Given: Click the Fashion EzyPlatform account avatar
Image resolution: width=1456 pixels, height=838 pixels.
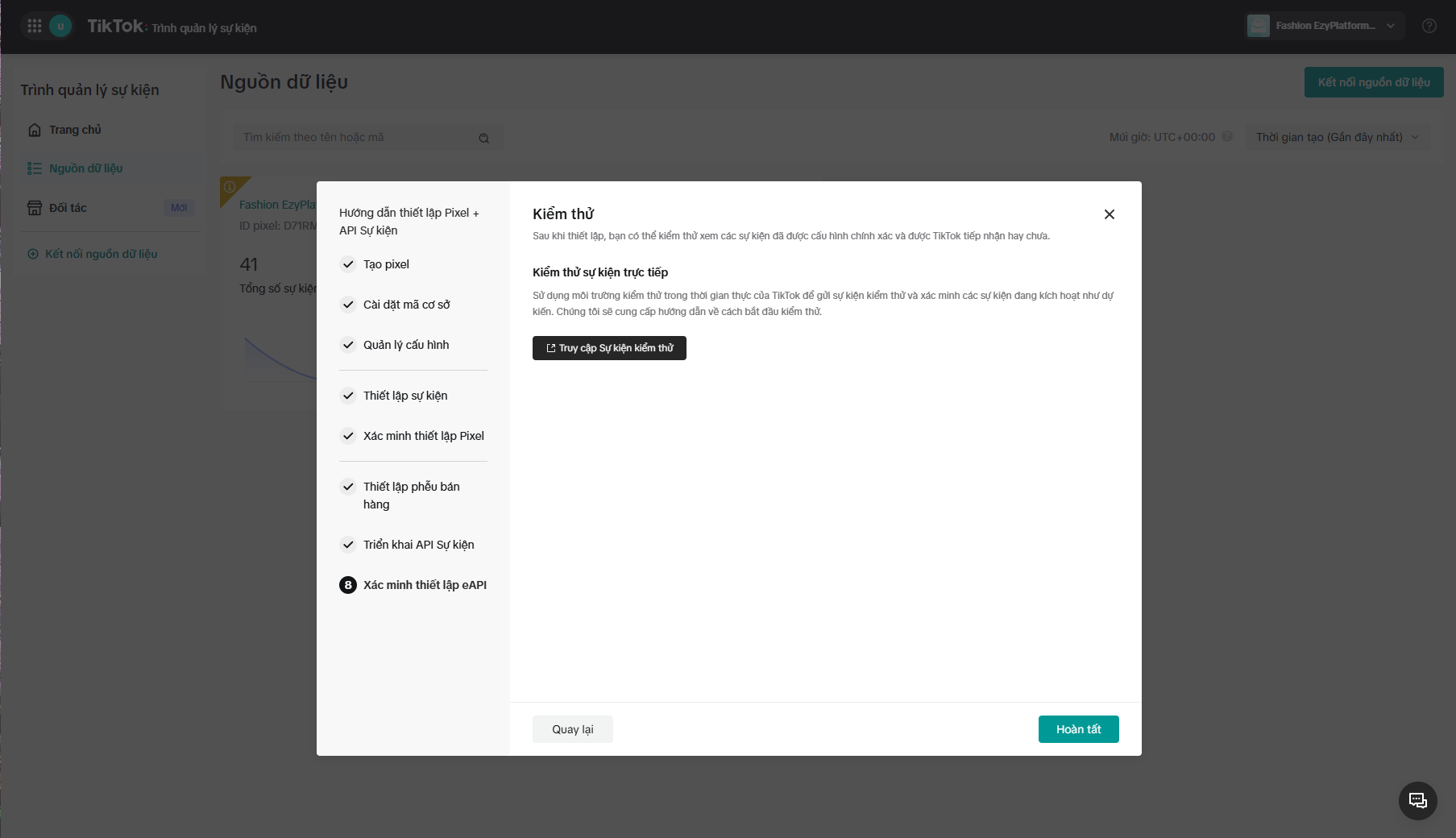Looking at the screenshot, I should [1259, 26].
